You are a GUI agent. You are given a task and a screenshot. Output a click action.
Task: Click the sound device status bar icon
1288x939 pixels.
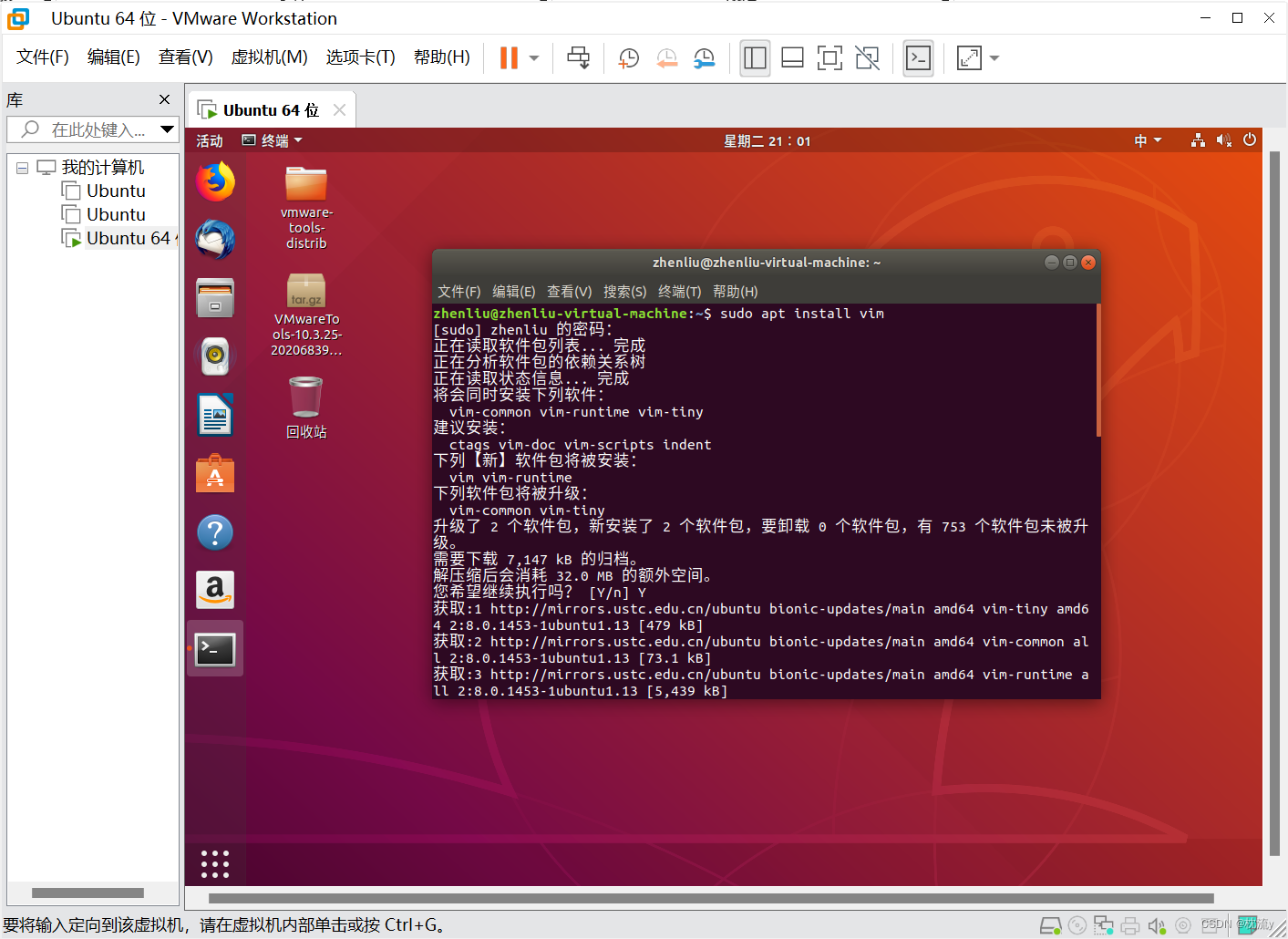click(x=1157, y=925)
